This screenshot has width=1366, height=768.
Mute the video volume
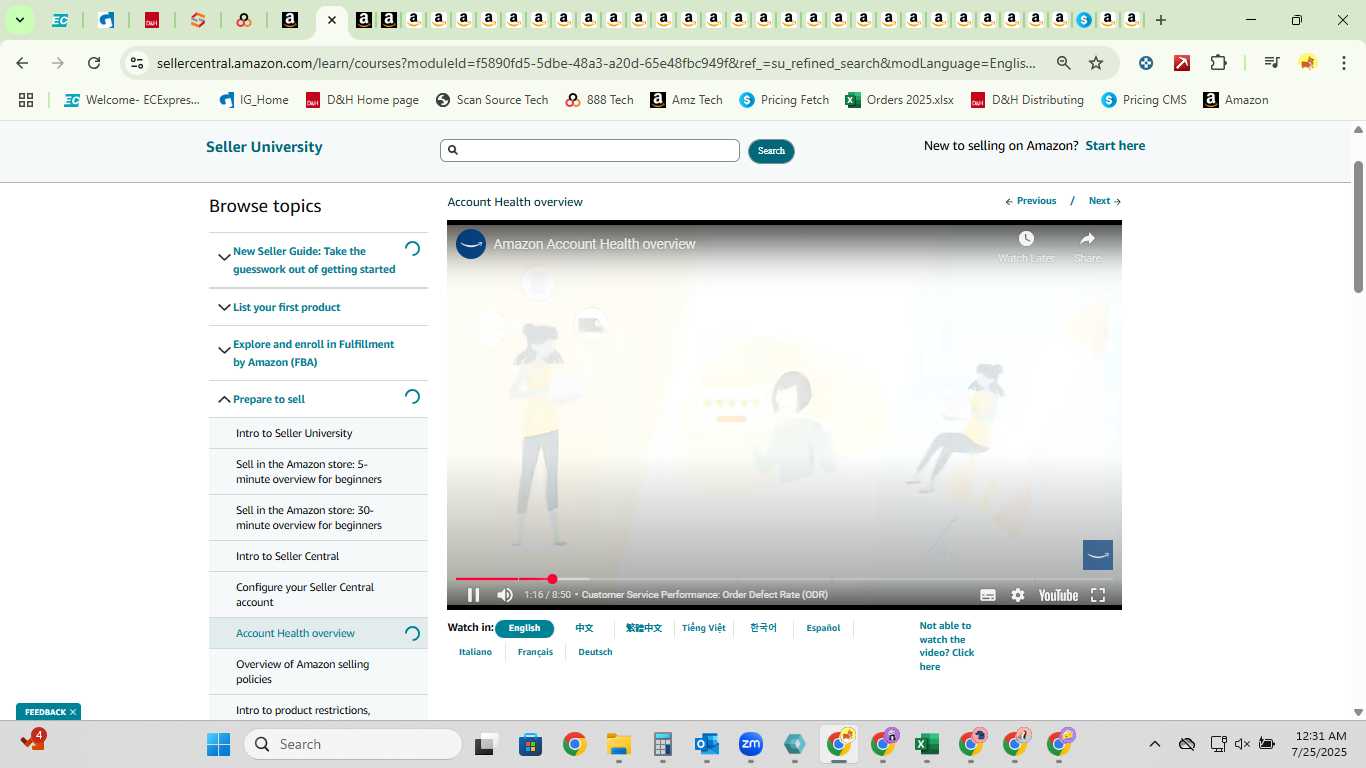tap(505, 595)
